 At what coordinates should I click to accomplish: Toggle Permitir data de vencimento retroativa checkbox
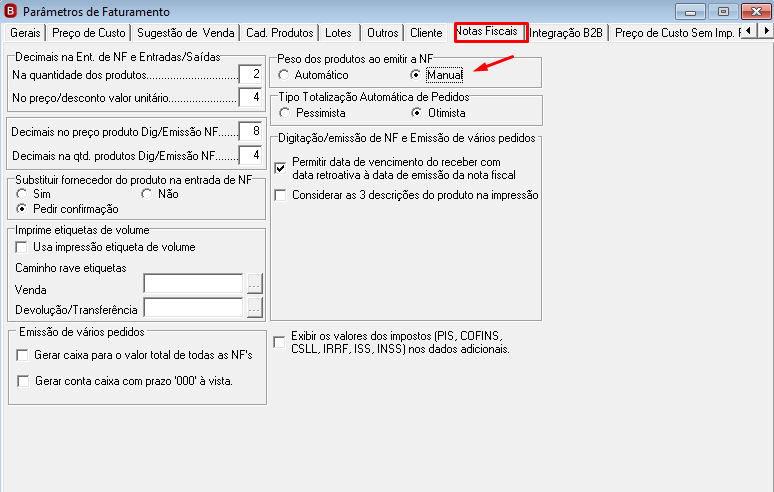pos(280,168)
